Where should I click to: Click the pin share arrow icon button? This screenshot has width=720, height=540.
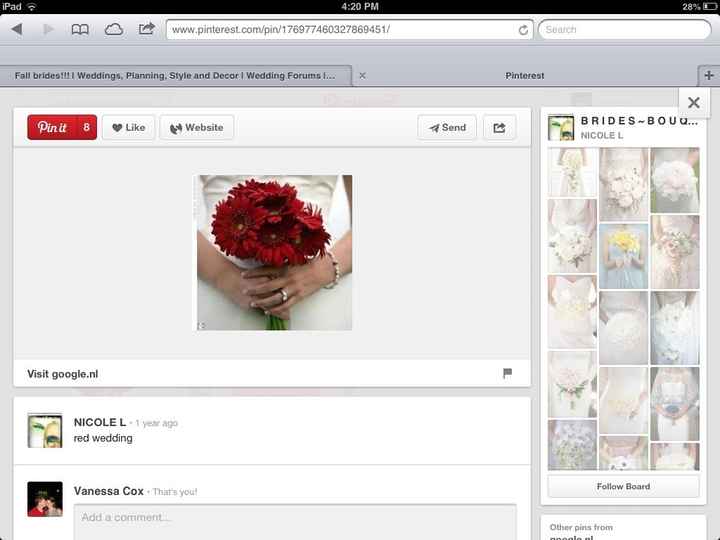point(499,128)
